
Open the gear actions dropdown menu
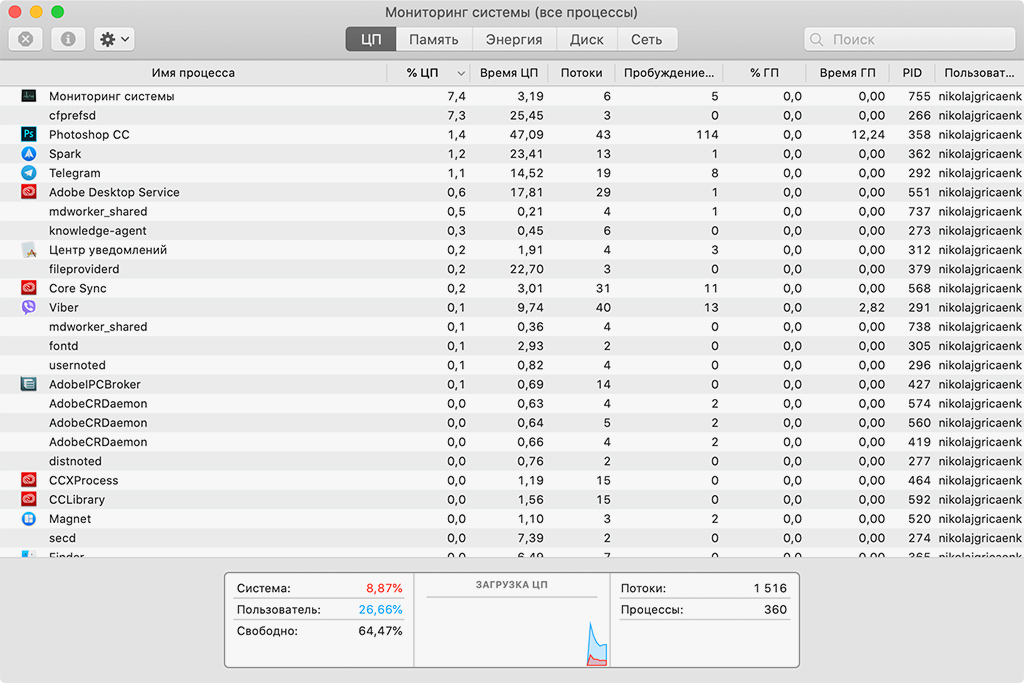[114, 39]
